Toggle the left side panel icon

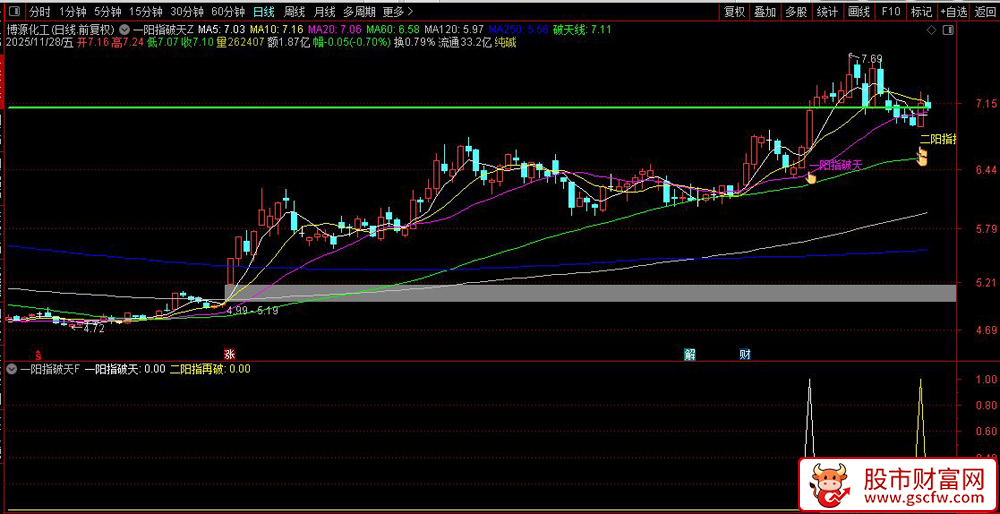pos(16,11)
